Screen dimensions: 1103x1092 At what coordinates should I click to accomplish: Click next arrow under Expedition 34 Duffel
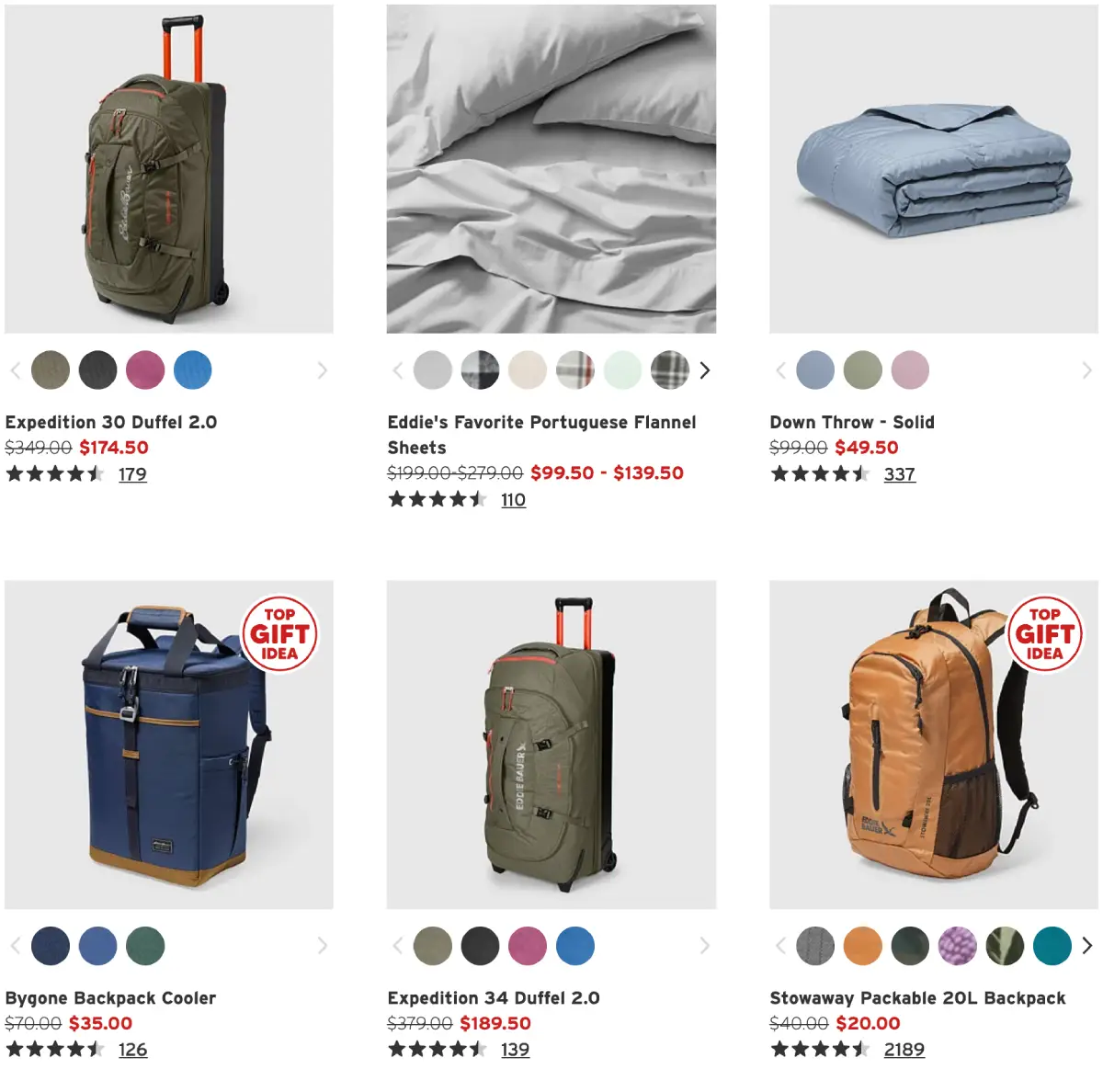click(x=705, y=945)
